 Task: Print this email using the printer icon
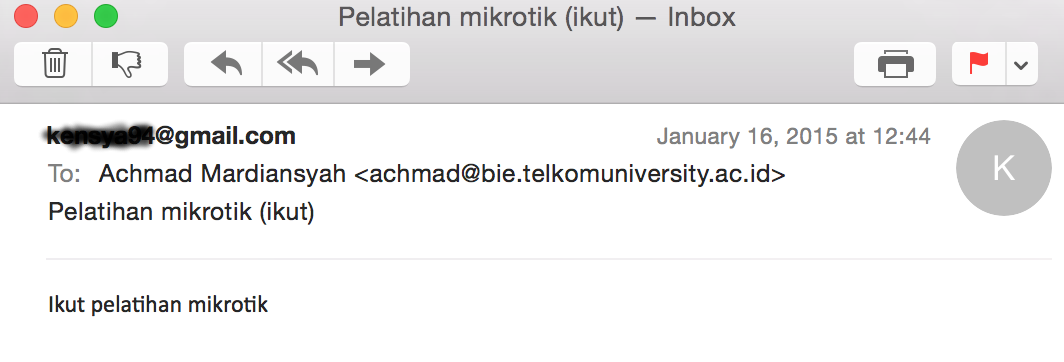point(895,65)
